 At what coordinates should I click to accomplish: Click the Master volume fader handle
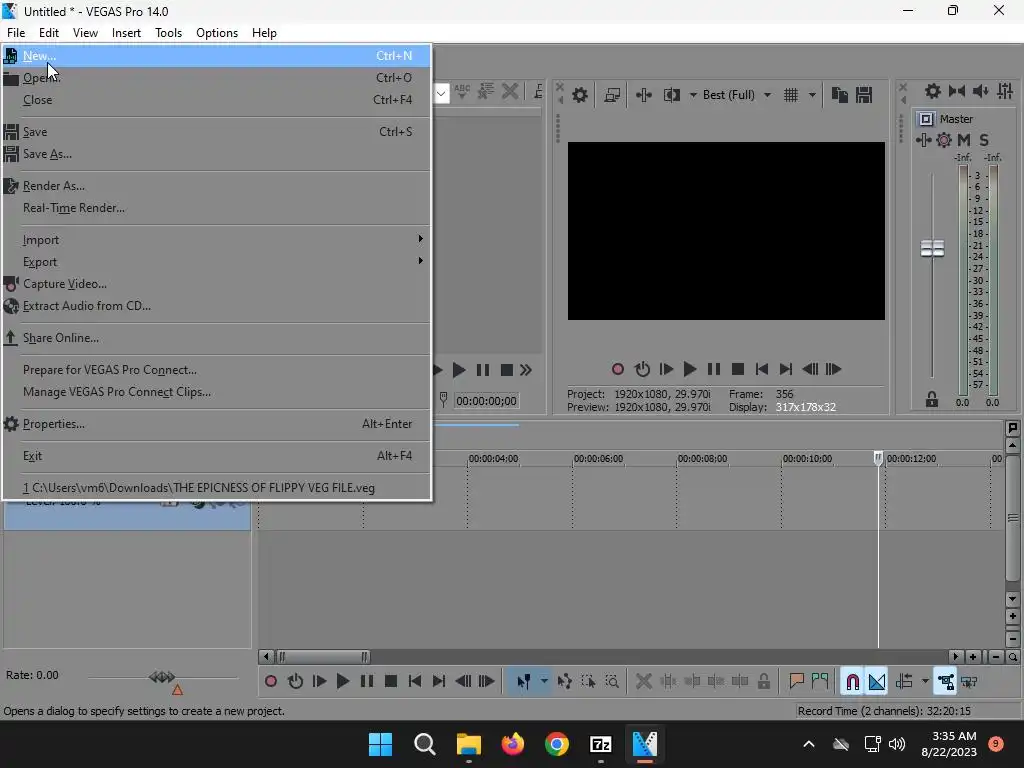tap(932, 248)
